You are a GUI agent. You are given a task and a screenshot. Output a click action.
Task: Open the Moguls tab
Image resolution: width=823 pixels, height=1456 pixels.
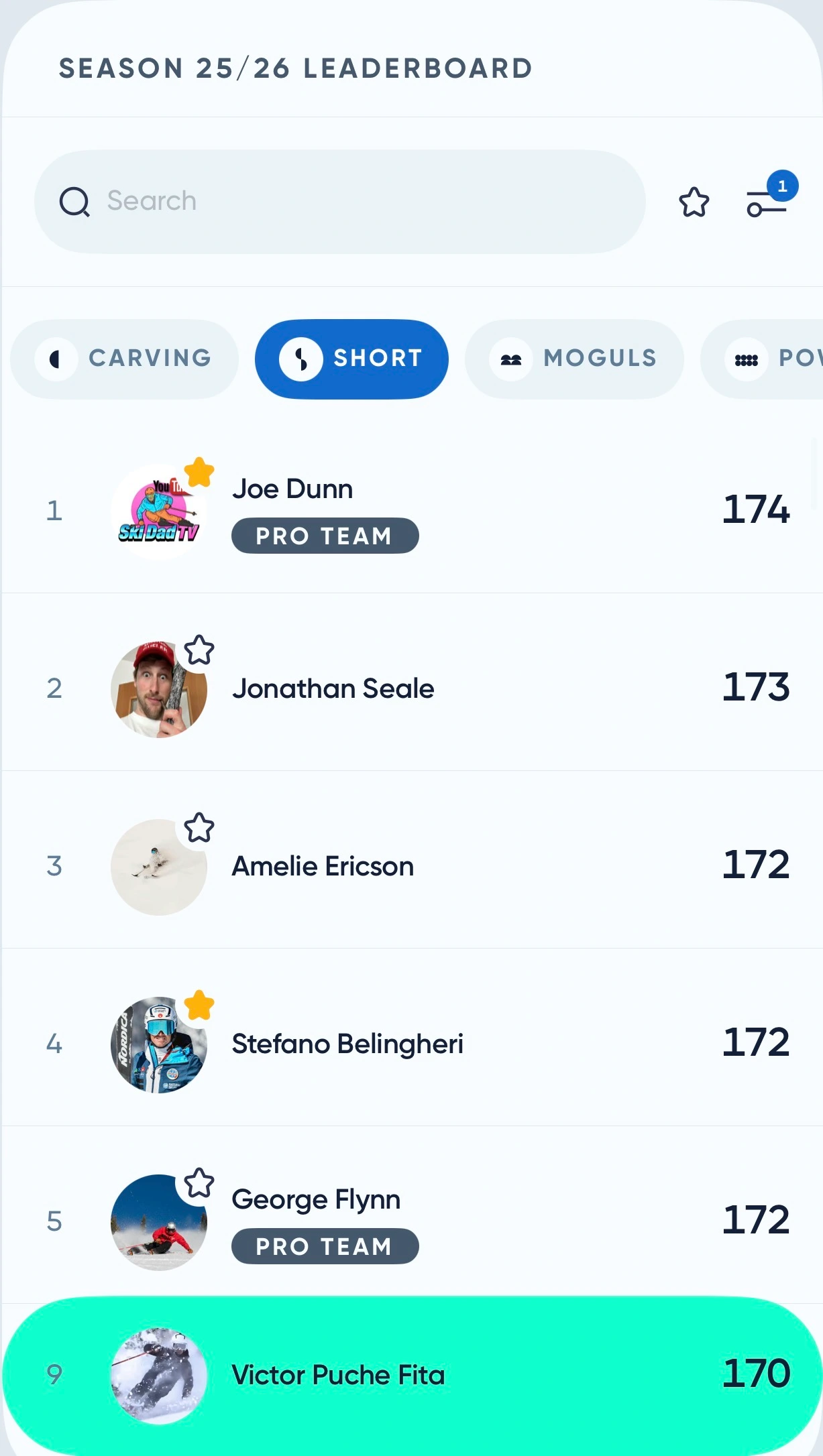click(574, 359)
